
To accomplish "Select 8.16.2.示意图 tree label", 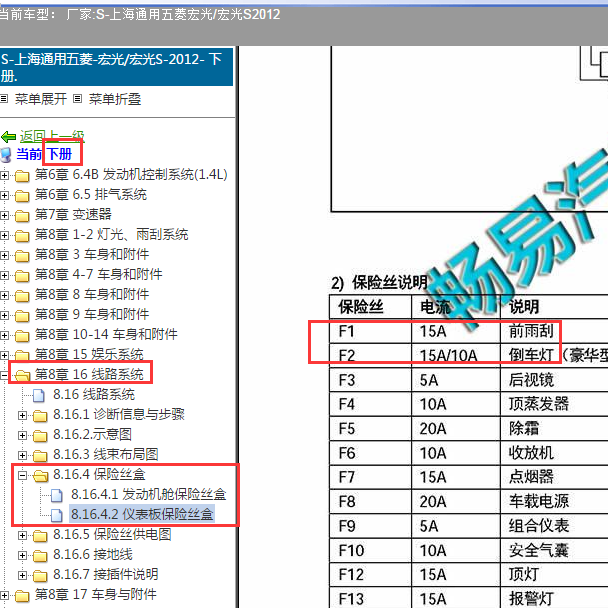I will (92, 434).
